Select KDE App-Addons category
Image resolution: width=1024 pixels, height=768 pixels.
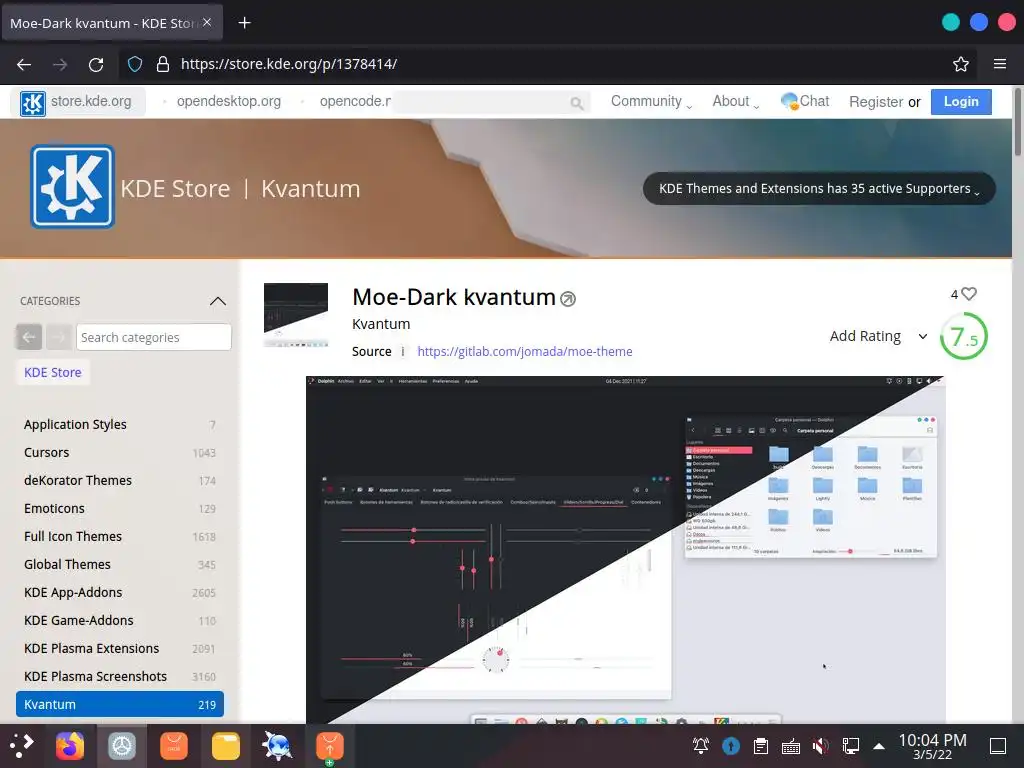(x=120, y=593)
